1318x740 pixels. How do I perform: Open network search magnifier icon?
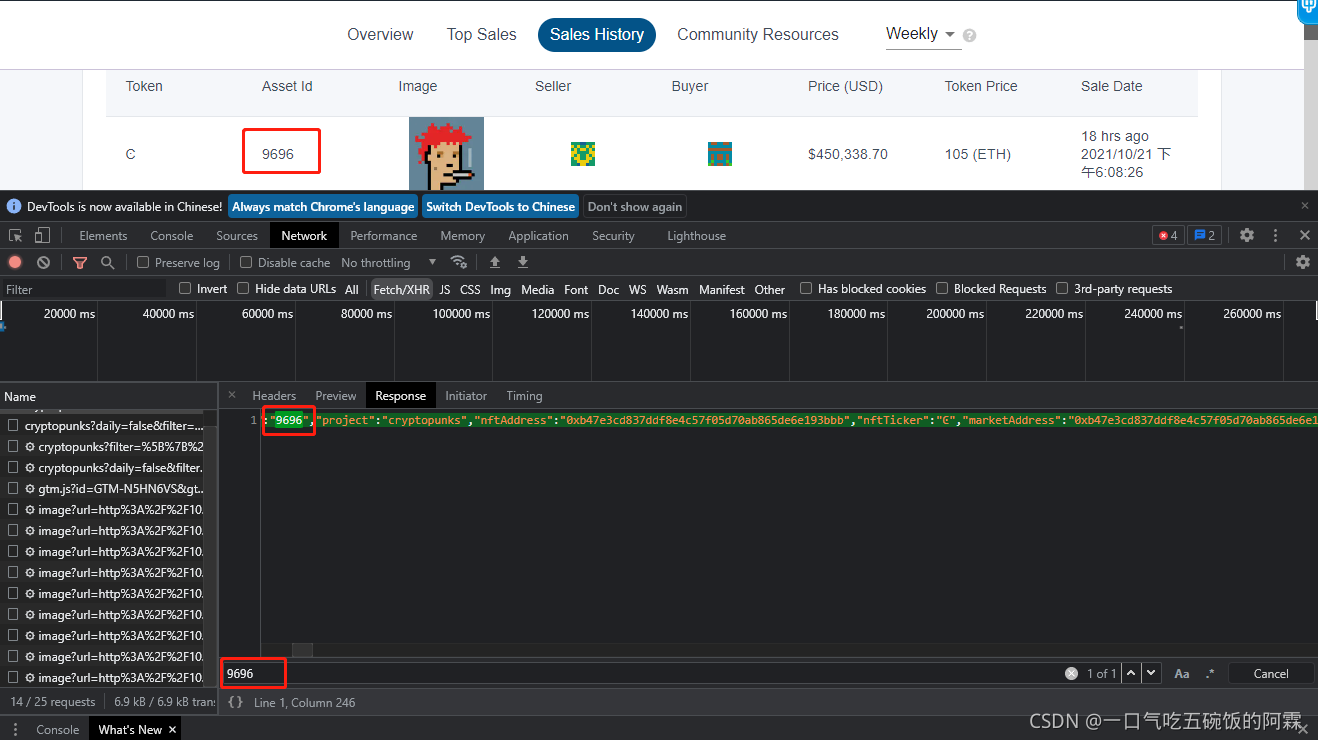107,262
